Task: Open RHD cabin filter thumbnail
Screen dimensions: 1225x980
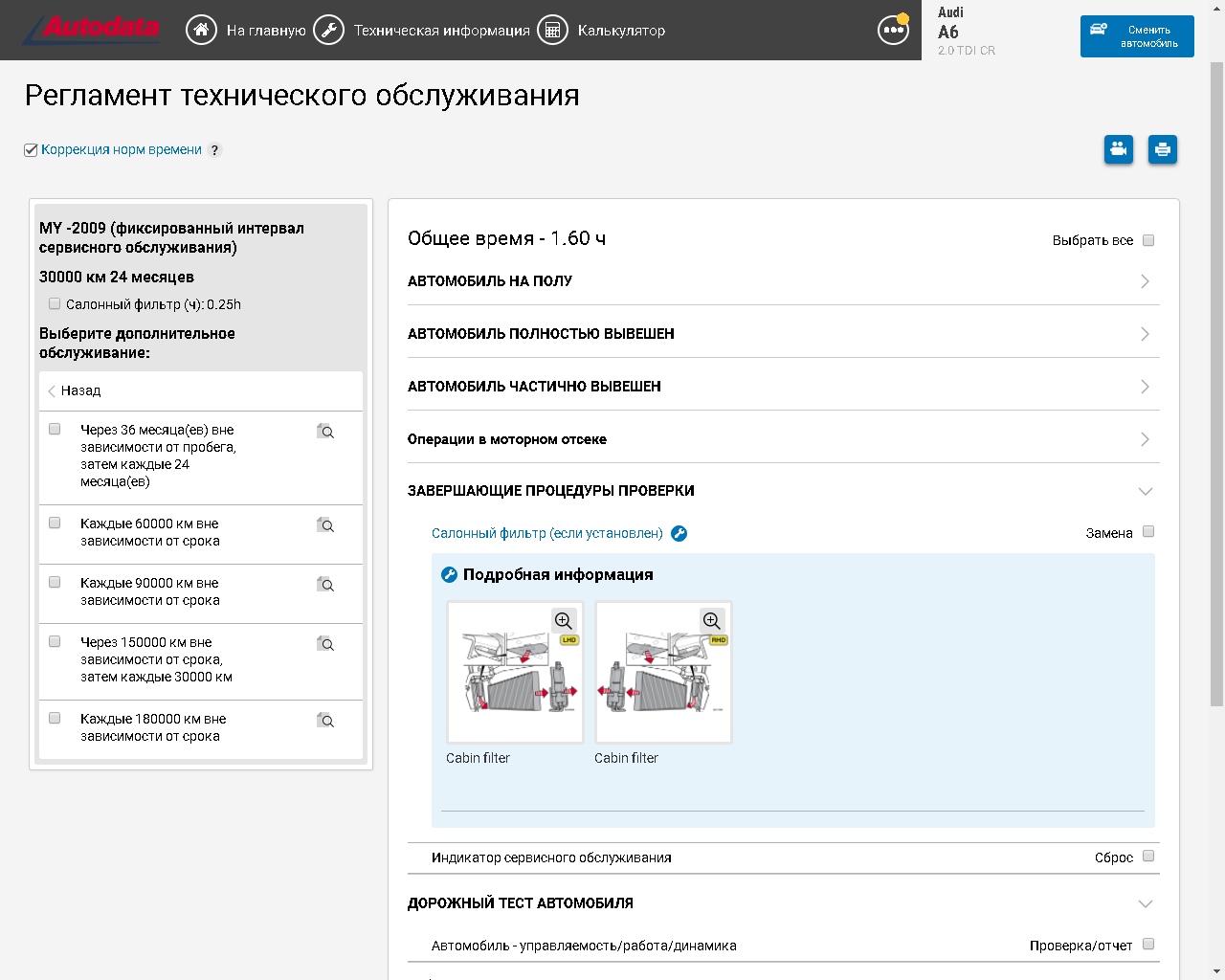Action: [x=663, y=672]
